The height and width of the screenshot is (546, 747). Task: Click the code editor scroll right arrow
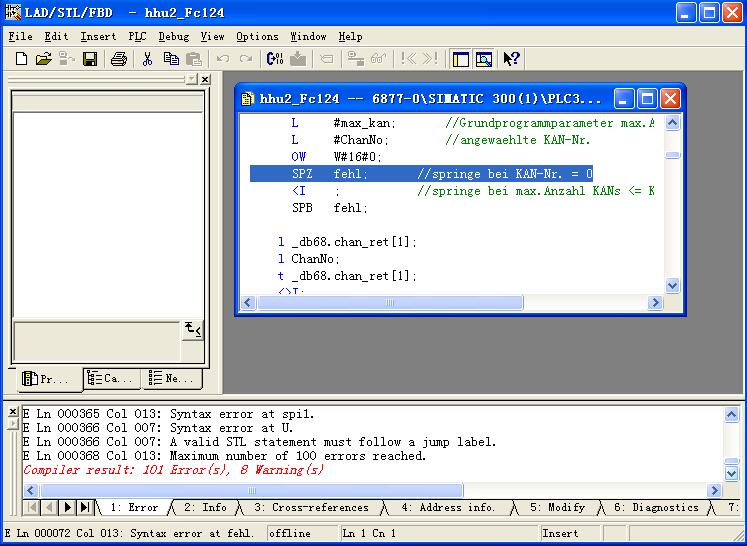655,303
